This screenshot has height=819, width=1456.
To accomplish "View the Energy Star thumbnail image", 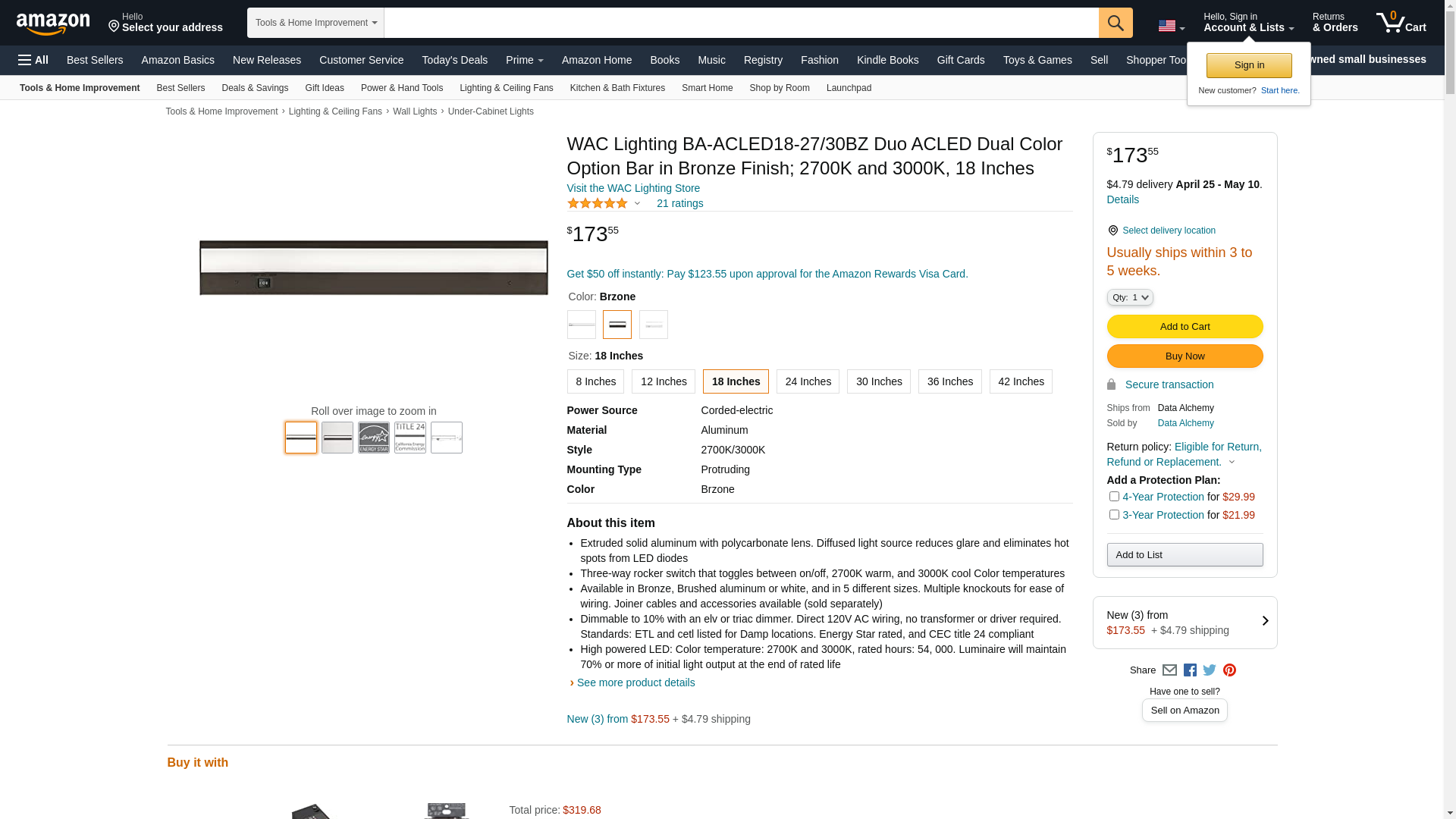I will click(x=374, y=438).
